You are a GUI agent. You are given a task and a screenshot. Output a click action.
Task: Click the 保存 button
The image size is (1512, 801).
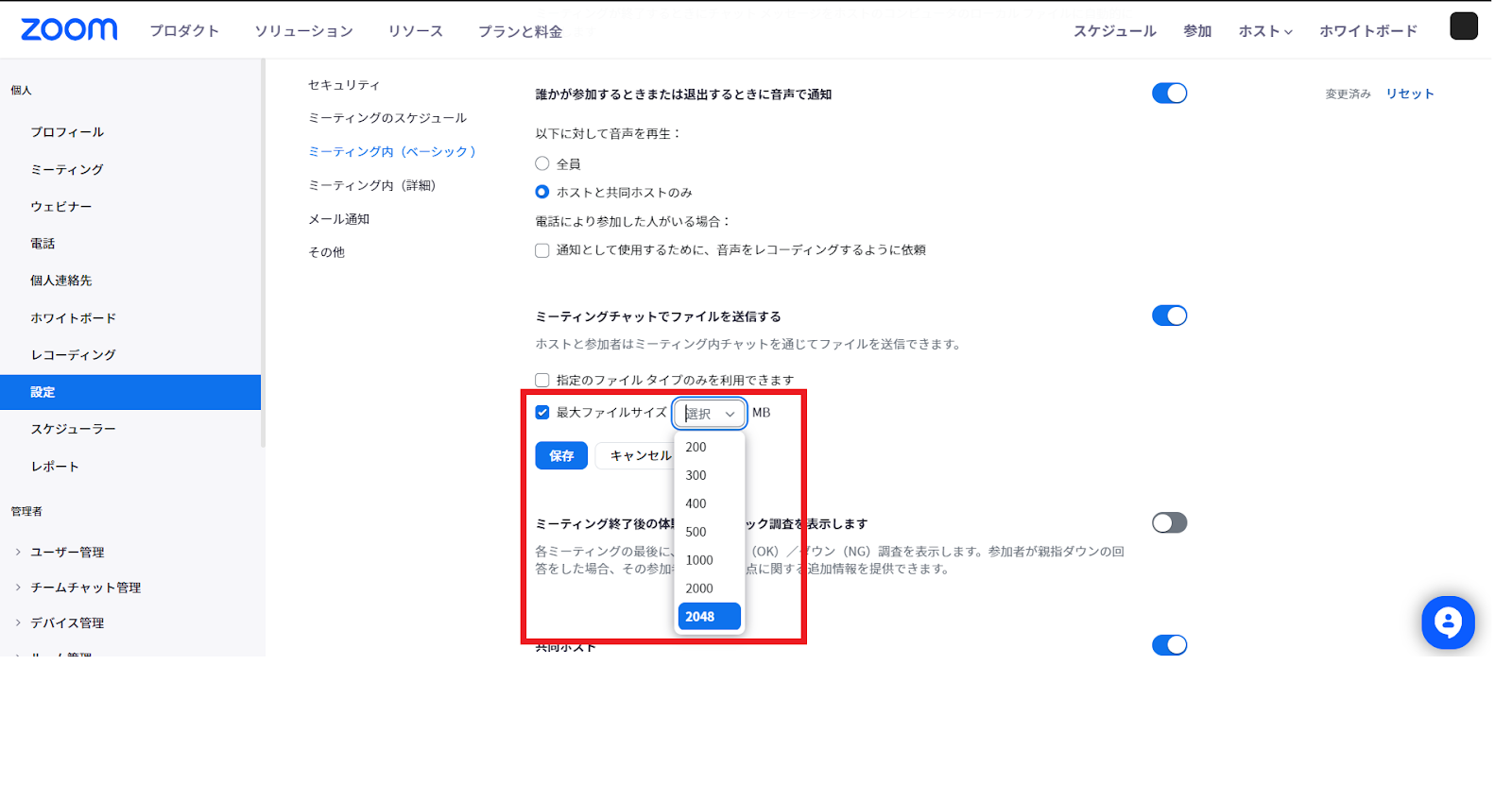tap(561, 455)
